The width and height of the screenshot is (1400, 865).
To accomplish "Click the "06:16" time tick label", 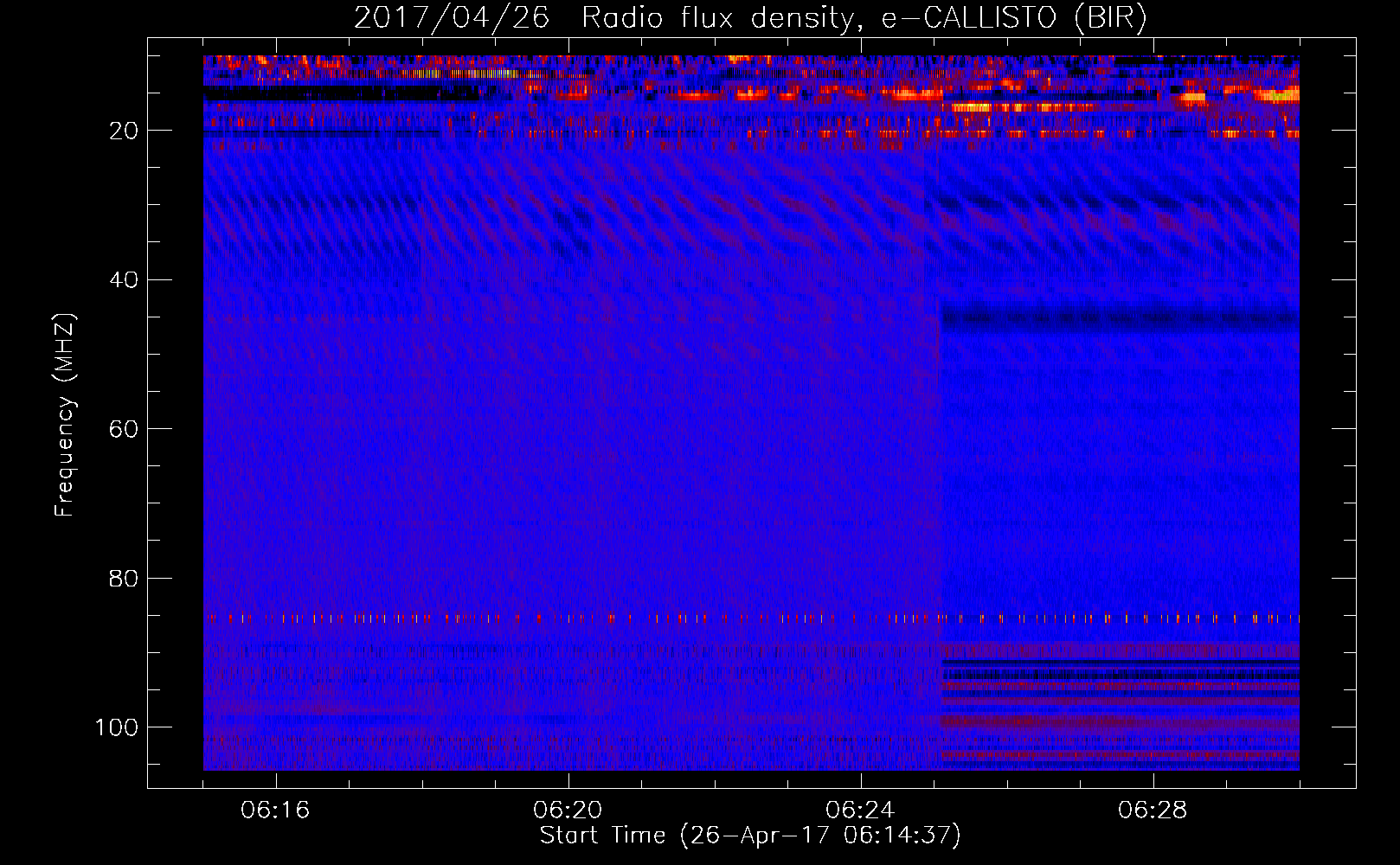I will [275, 811].
